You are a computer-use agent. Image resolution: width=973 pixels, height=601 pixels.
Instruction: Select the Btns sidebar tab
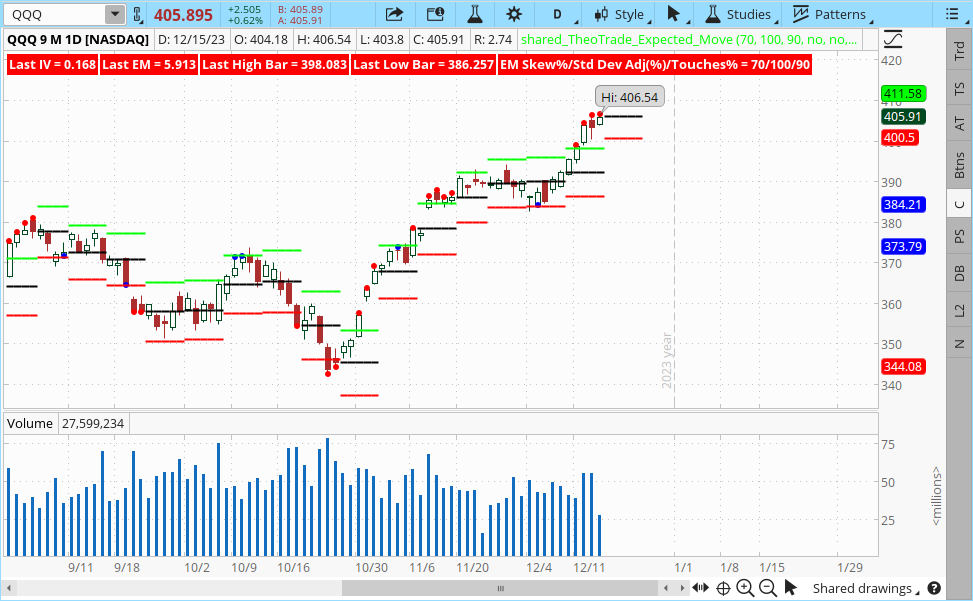tap(960, 163)
